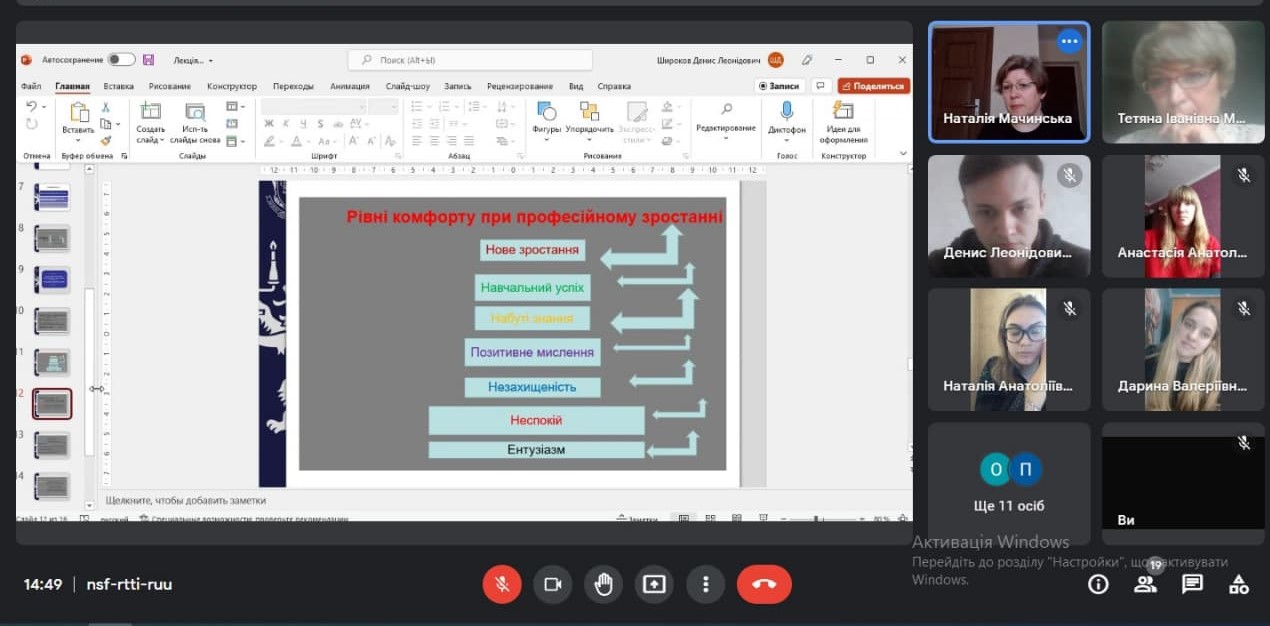
Task: Open the meeting details info icon
Action: click(1098, 584)
